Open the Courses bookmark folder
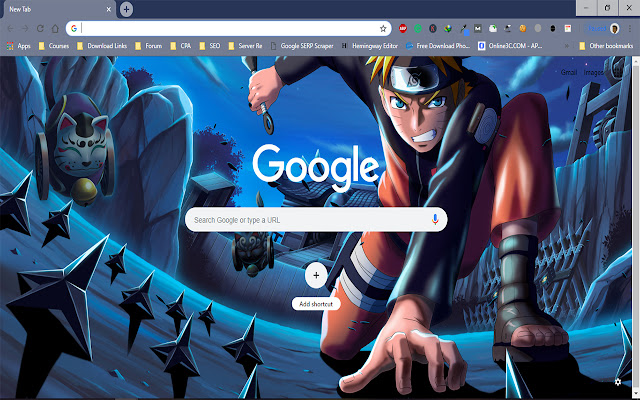 pos(53,46)
